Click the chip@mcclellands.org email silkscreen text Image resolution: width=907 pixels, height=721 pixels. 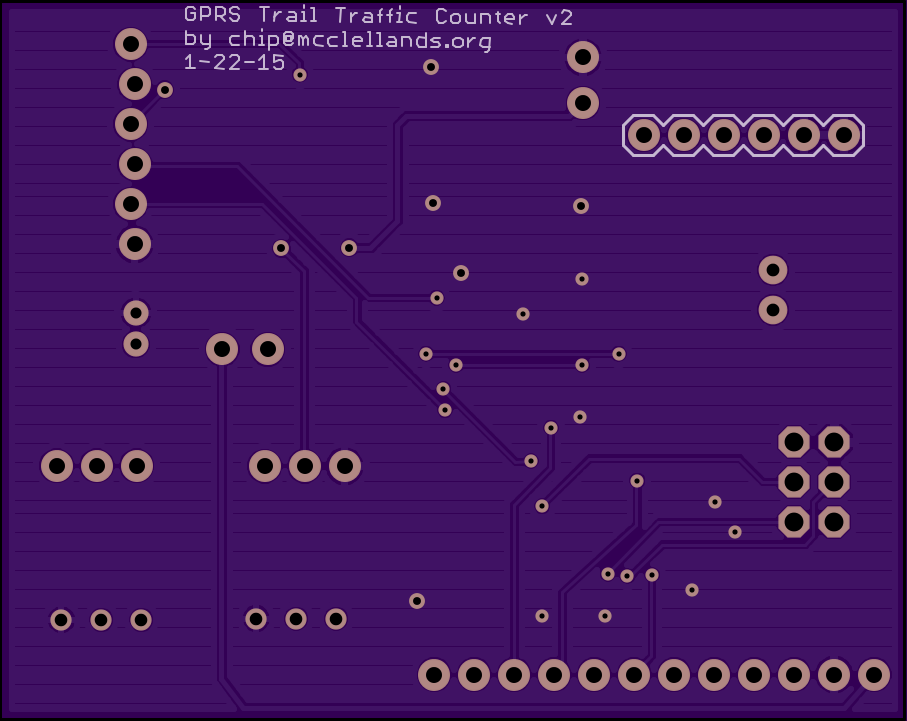(338, 40)
